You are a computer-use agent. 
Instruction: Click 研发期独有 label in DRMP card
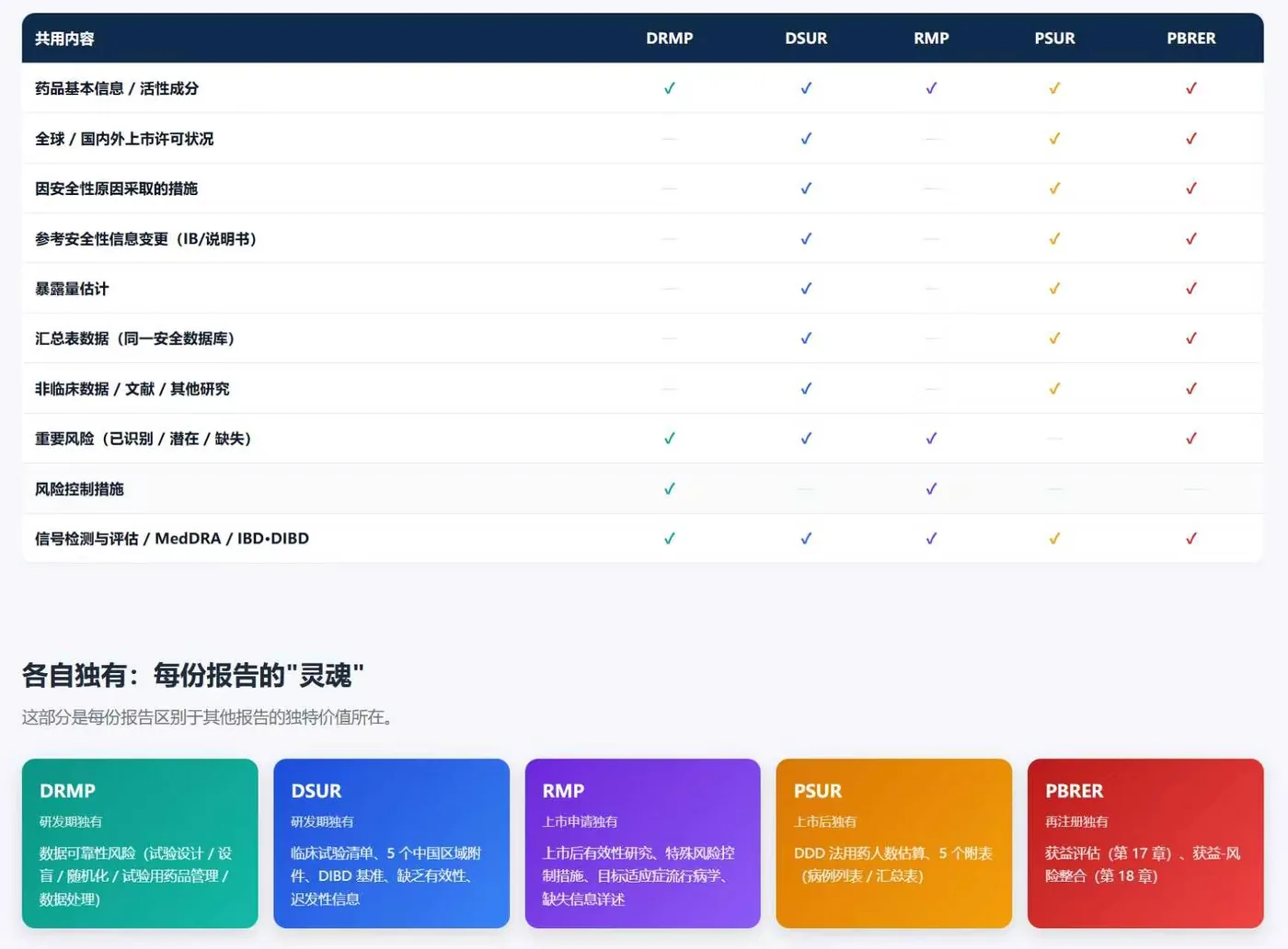(x=71, y=822)
